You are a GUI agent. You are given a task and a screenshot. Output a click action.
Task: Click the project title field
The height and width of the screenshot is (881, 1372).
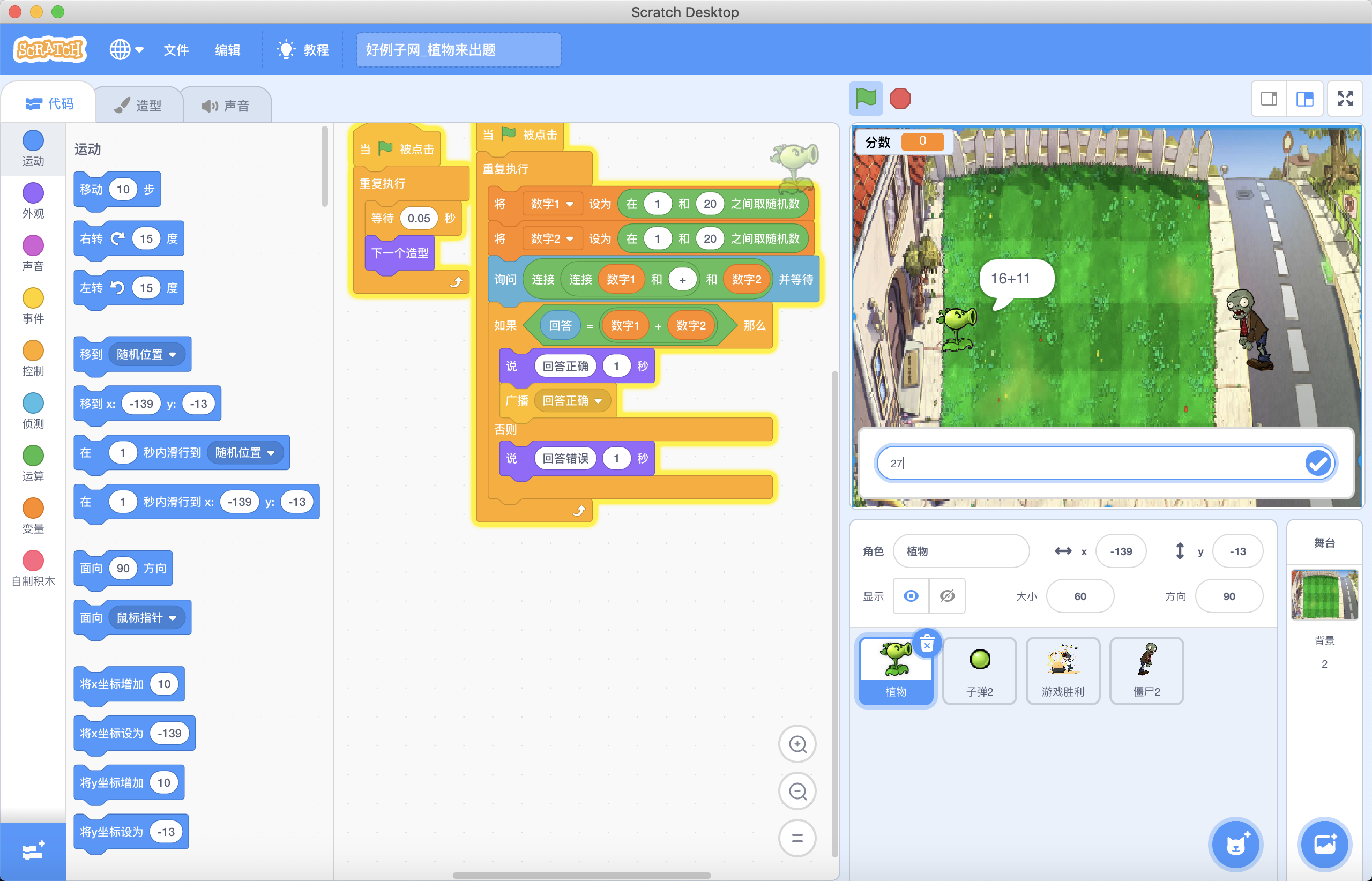(458, 50)
